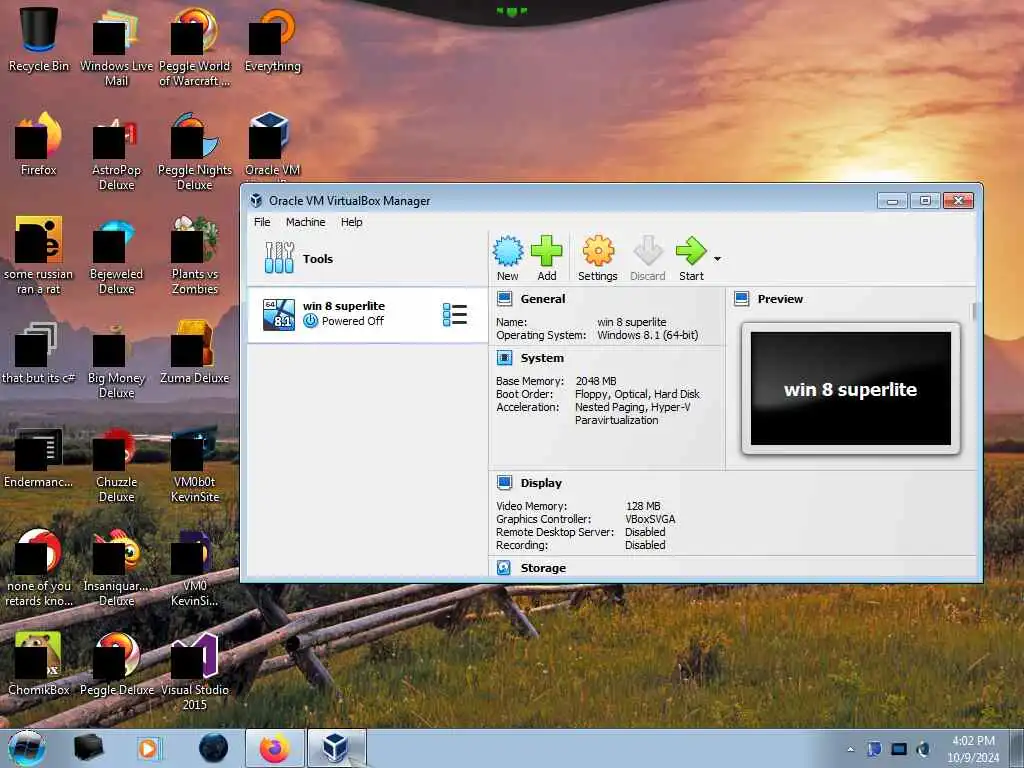Open machine Settings gear icon
Image resolution: width=1024 pixels, height=768 pixels.
[x=598, y=259]
